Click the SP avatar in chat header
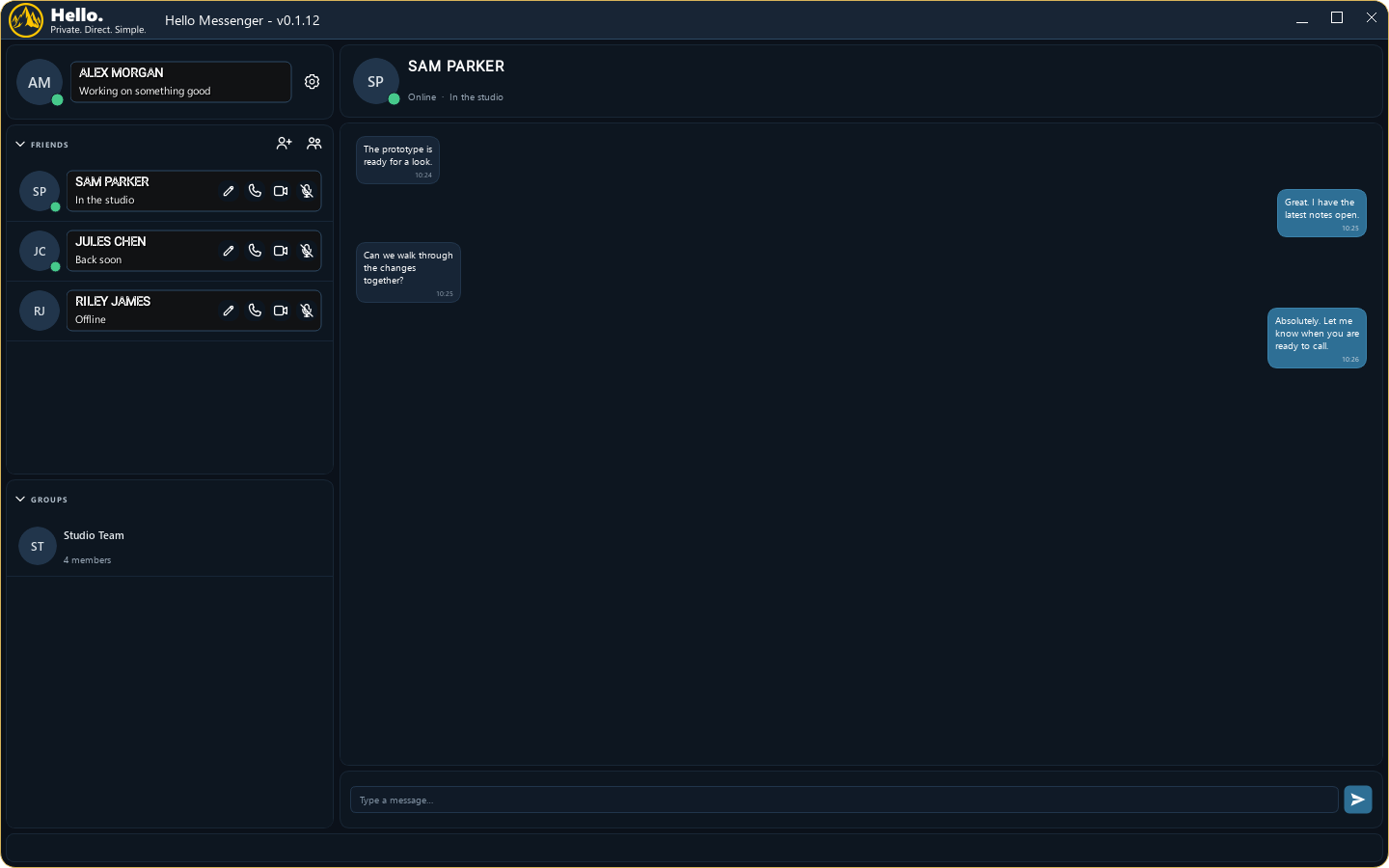 pos(376,82)
